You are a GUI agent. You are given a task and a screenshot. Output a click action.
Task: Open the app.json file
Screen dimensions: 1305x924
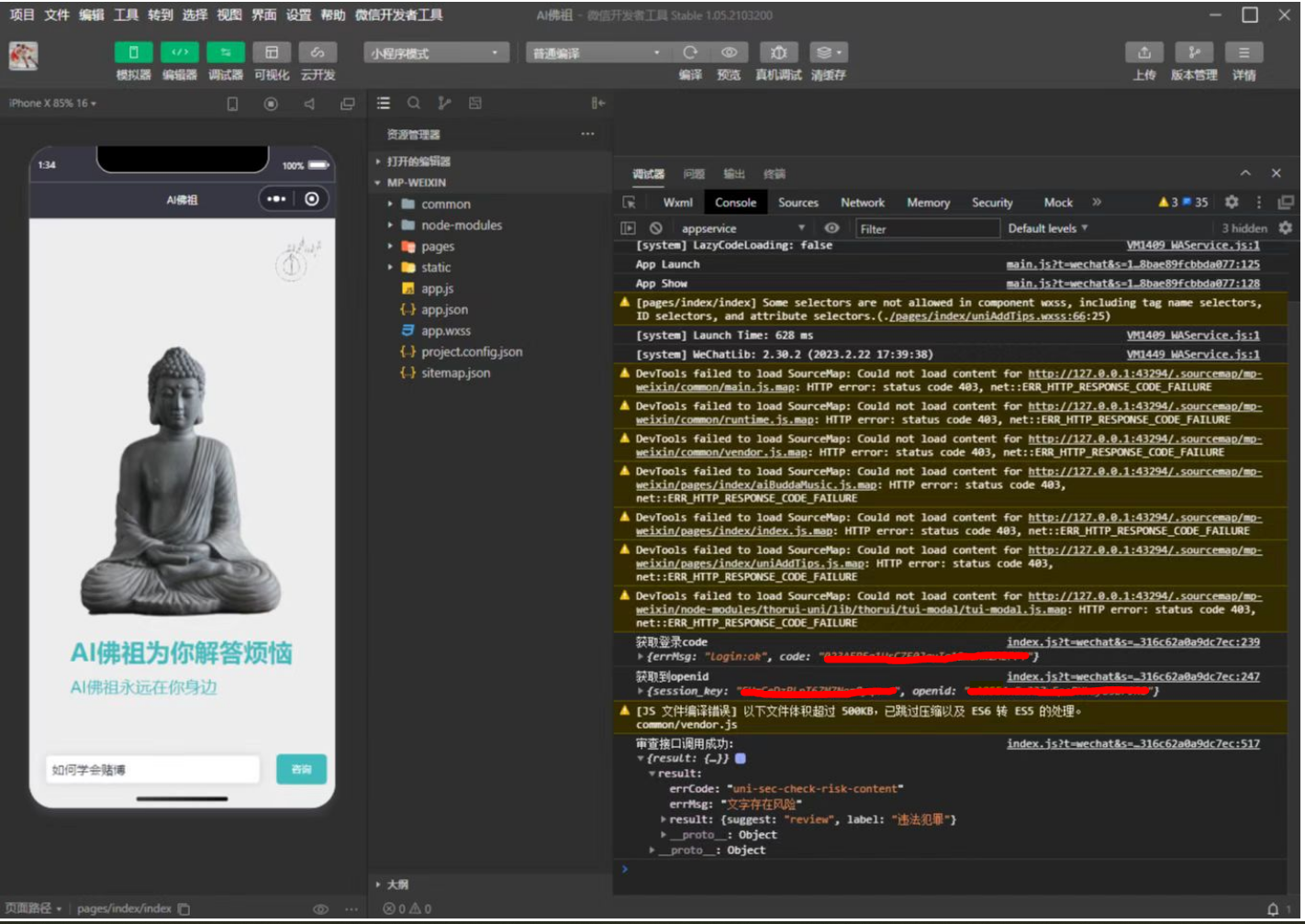click(x=444, y=309)
